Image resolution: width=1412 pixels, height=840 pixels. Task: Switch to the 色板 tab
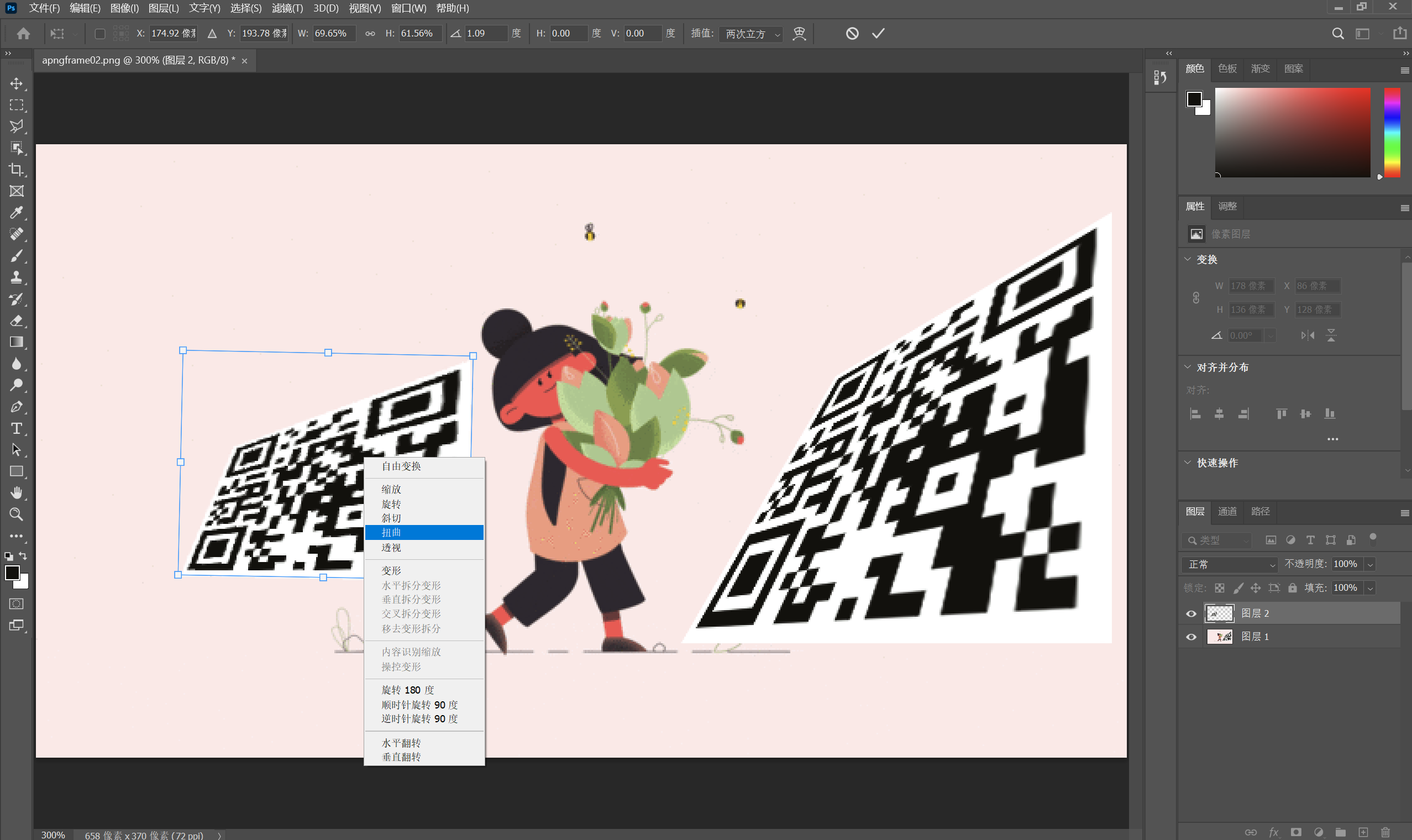[1227, 69]
